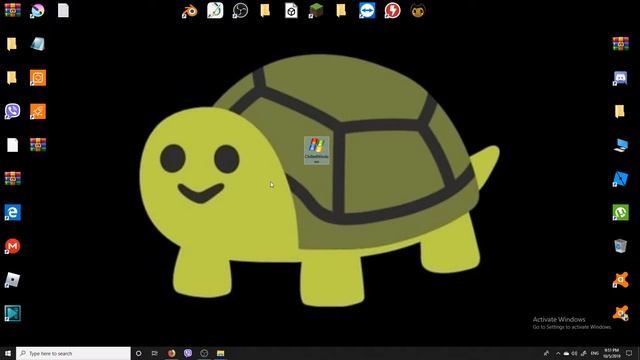Image resolution: width=640 pixels, height=360 pixels.
Task: Open the Avast icon above the shielded one
Action: [620, 280]
